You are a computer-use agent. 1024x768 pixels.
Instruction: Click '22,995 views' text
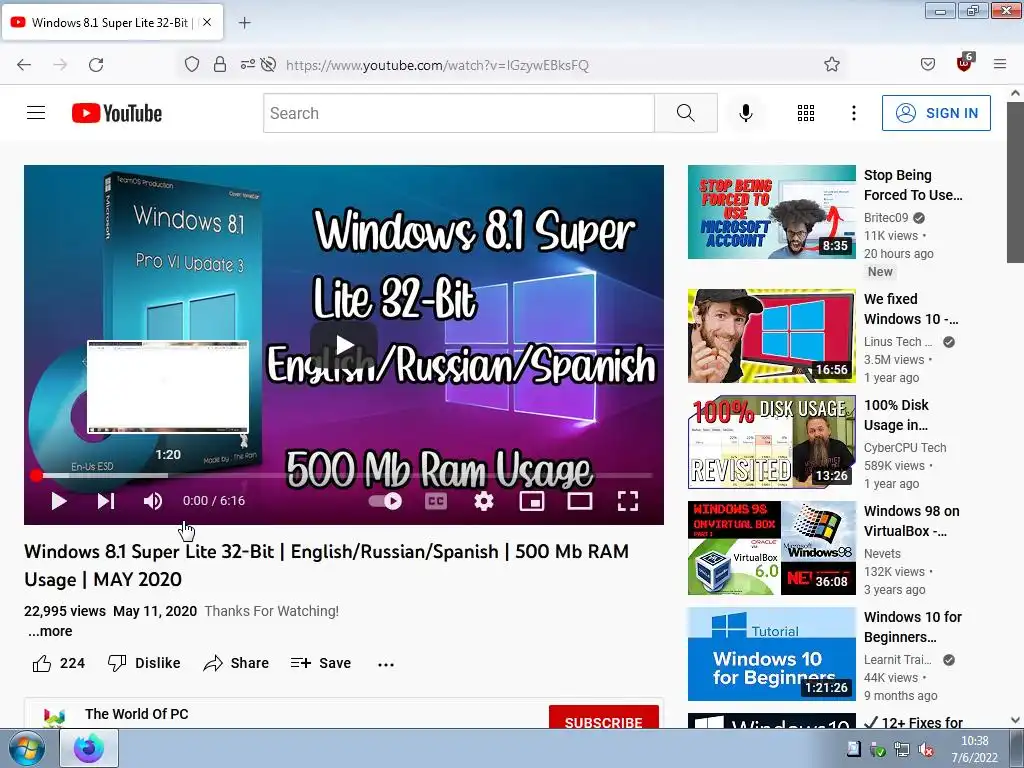(65, 611)
